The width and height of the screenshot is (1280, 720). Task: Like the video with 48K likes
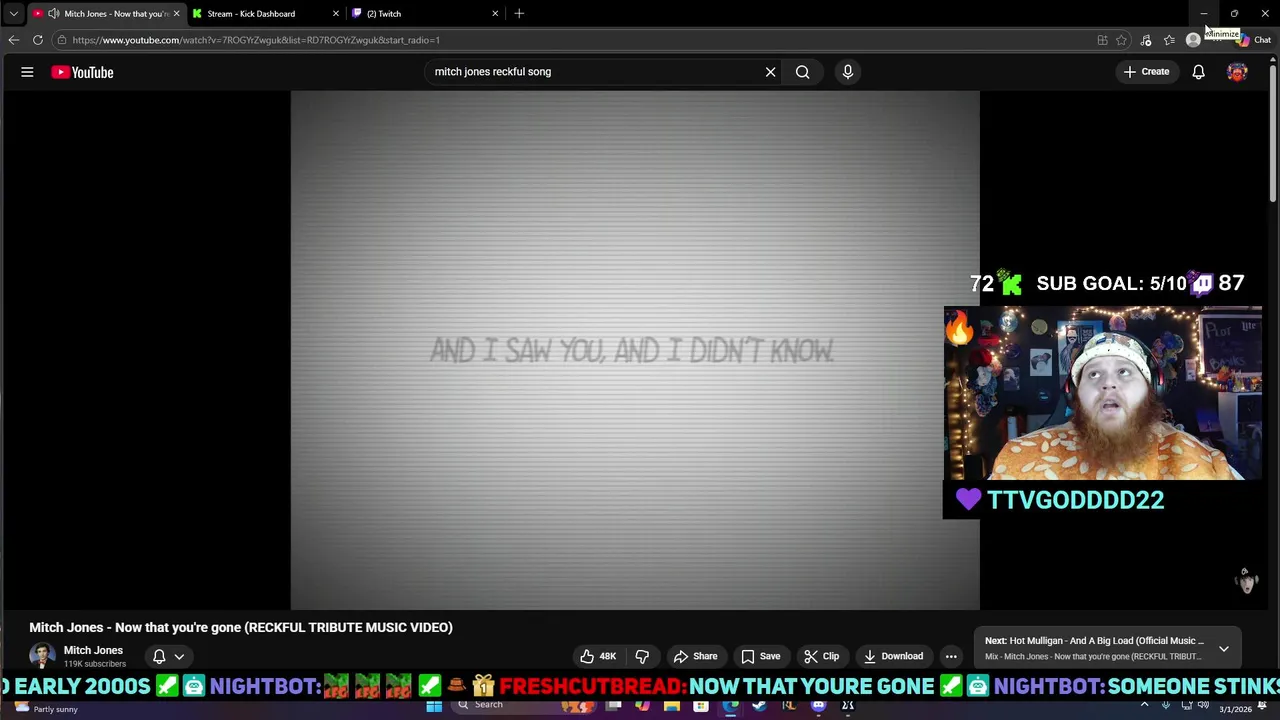tap(598, 656)
